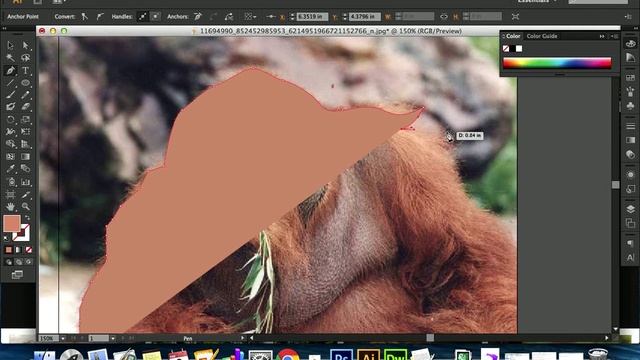The height and width of the screenshot is (360, 640).
Task: Convert selected anchor points to smooth
Action: tap(100, 17)
